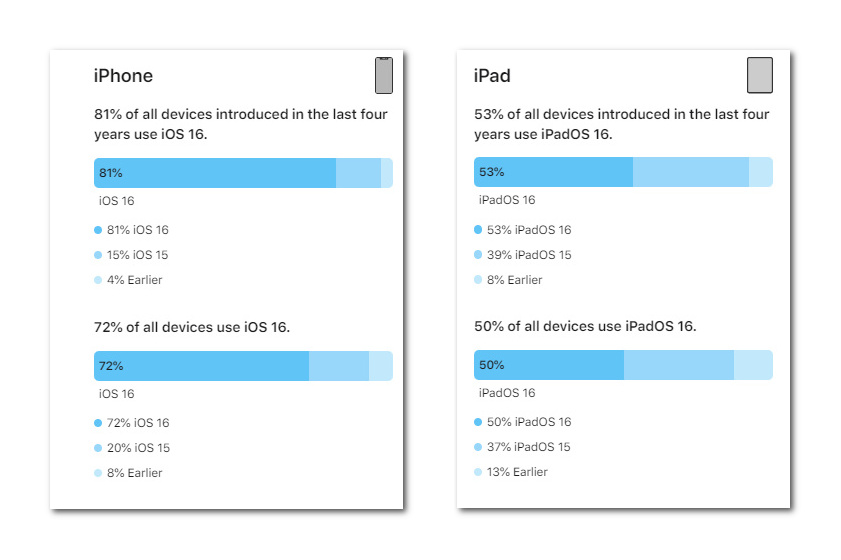Click the dot beside 13% Earlier
The width and height of the screenshot is (841, 560).
pyautogui.click(x=478, y=472)
